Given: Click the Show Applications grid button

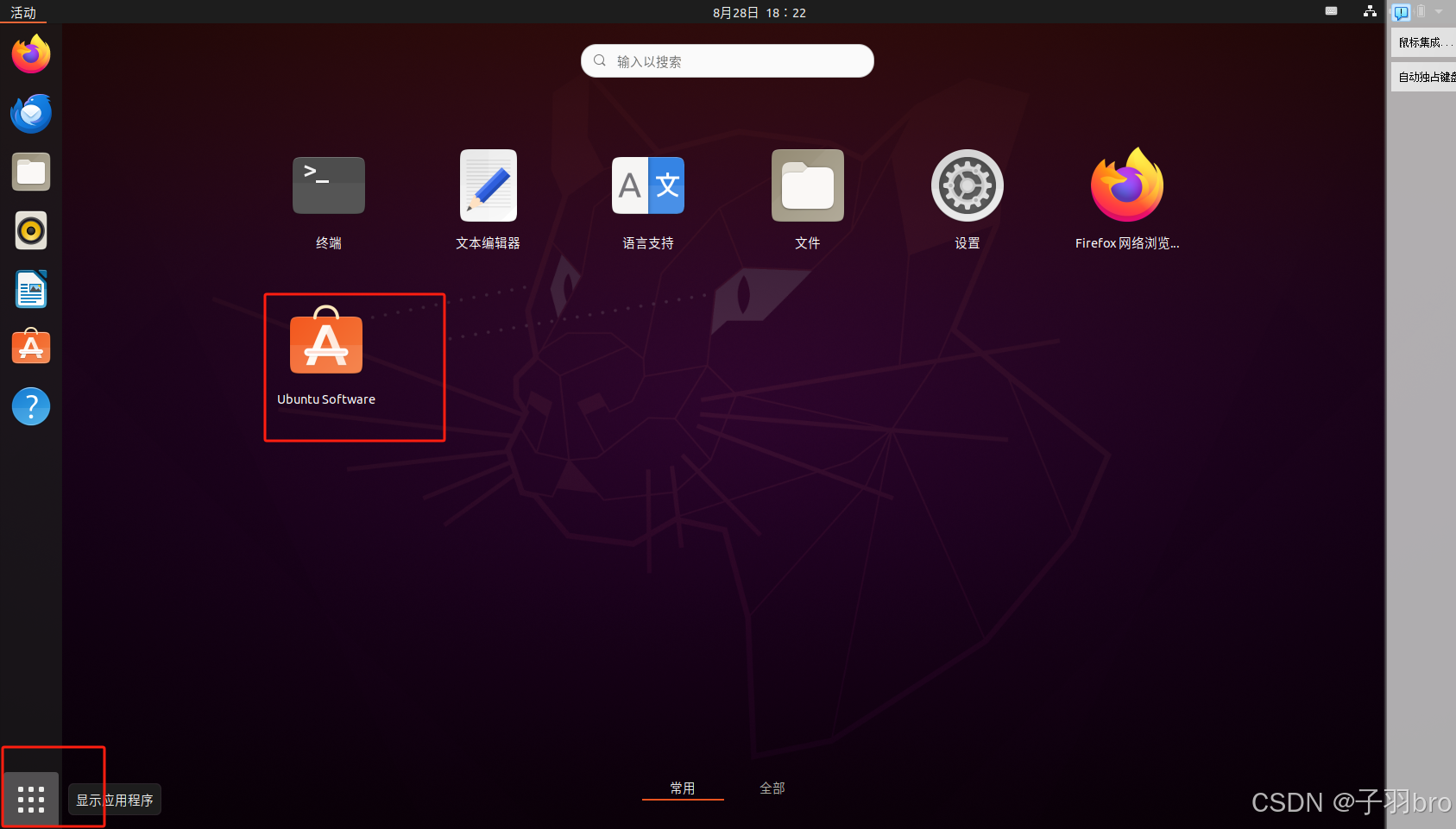Looking at the screenshot, I should pos(31,799).
